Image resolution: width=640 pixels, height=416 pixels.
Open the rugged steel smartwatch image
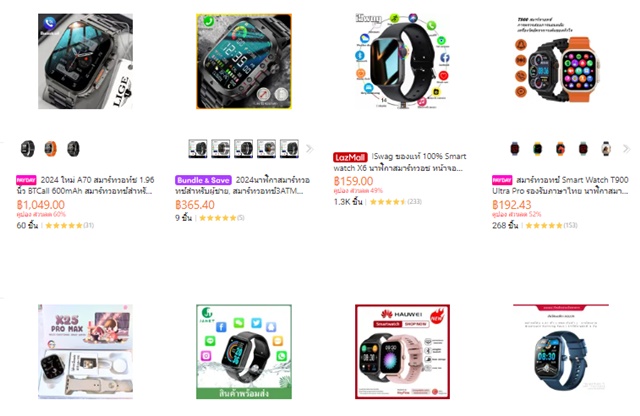244,61
